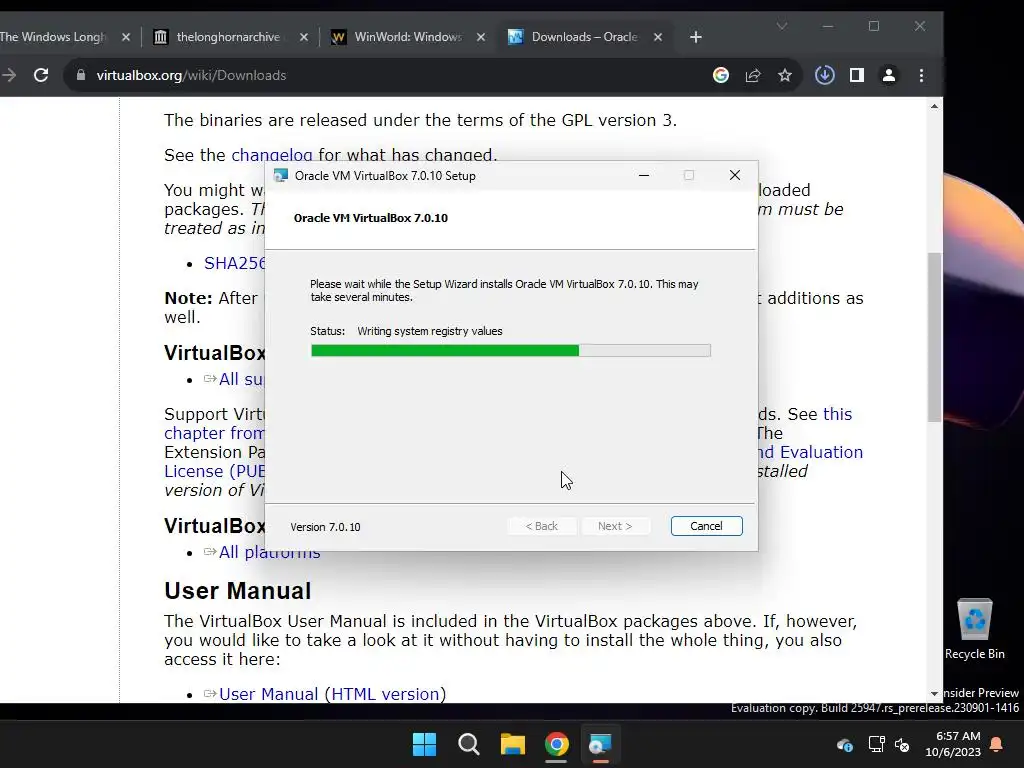Cancel the VirtualBox installation
1024x768 pixels.
tap(707, 526)
